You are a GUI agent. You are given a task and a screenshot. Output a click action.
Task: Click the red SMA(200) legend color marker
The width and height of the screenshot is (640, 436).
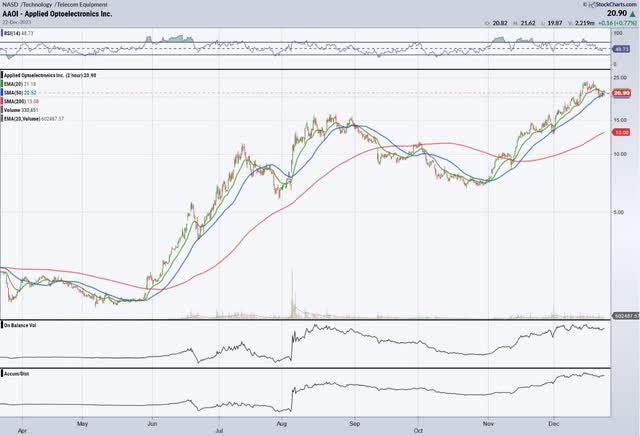[x=2, y=101]
